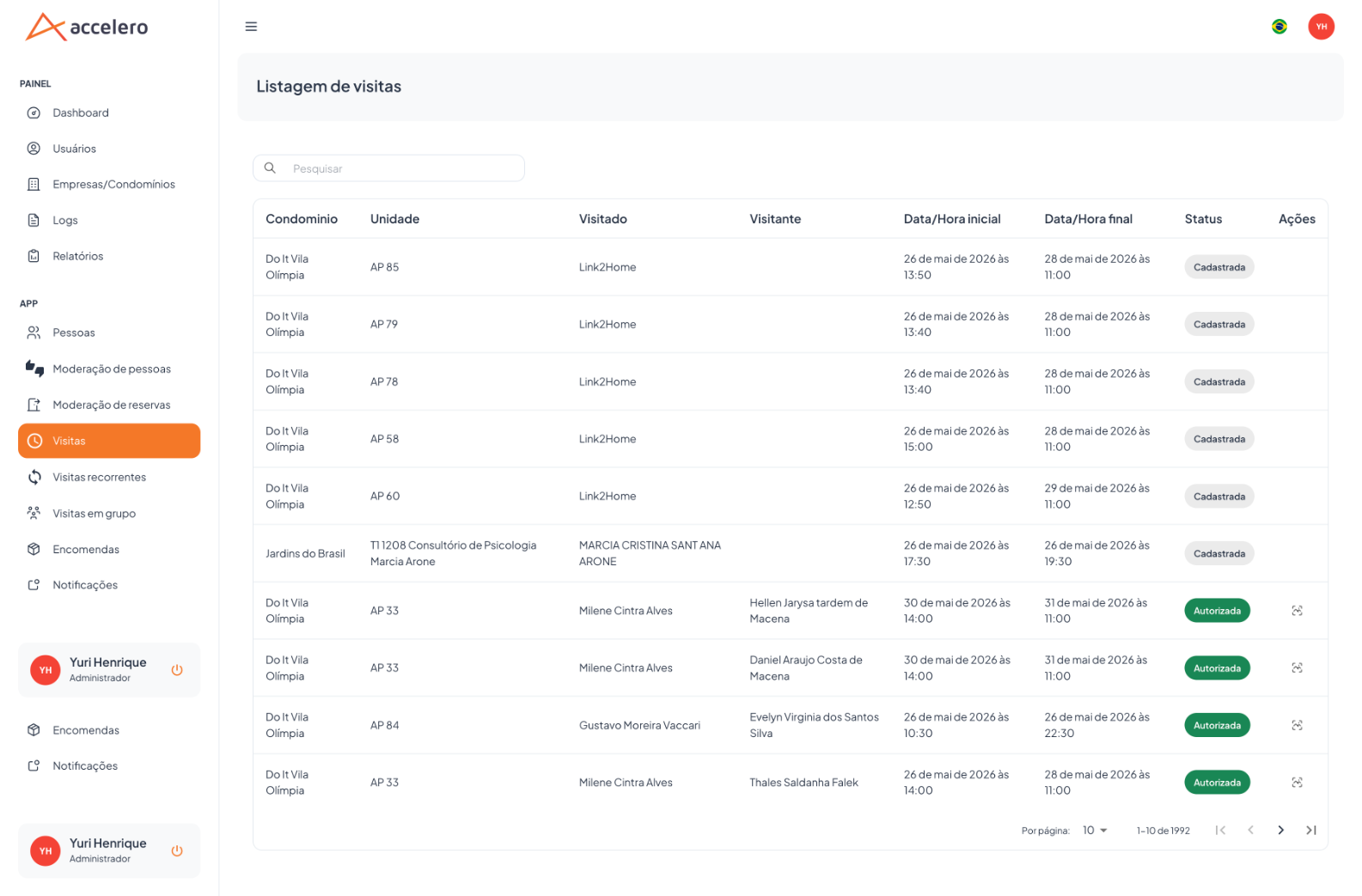This screenshot has width=1362, height=896.
Task: Sort by the Data/Hora inicial column header
Action: click(x=952, y=219)
